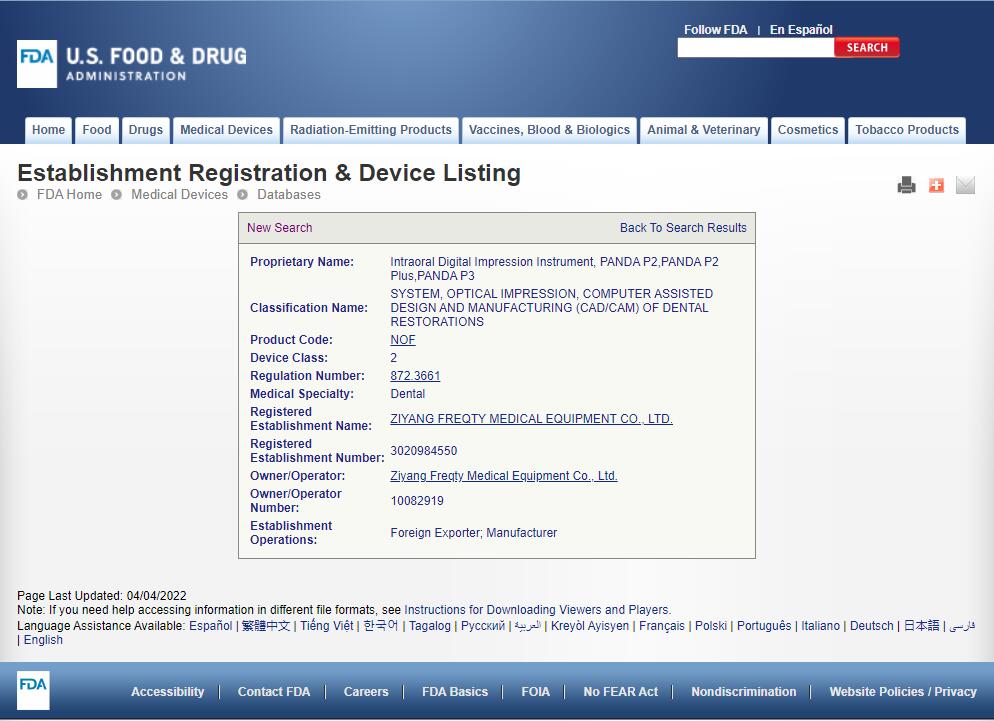This screenshot has height=721, width=994.
Task: Open FDA Basics footer link
Action: (x=455, y=692)
